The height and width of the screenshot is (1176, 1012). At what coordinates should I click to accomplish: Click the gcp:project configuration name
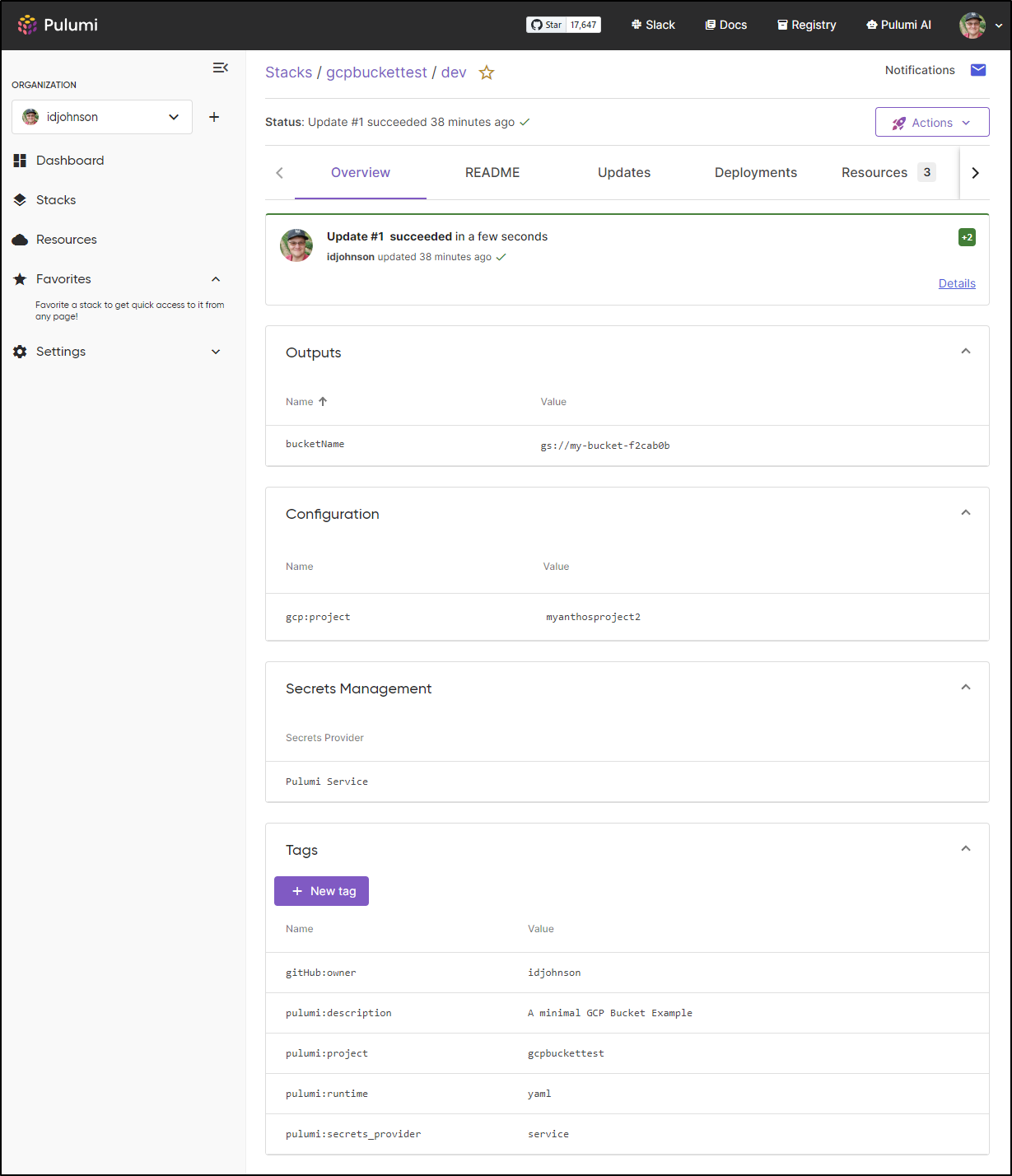click(x=318, y=617)
